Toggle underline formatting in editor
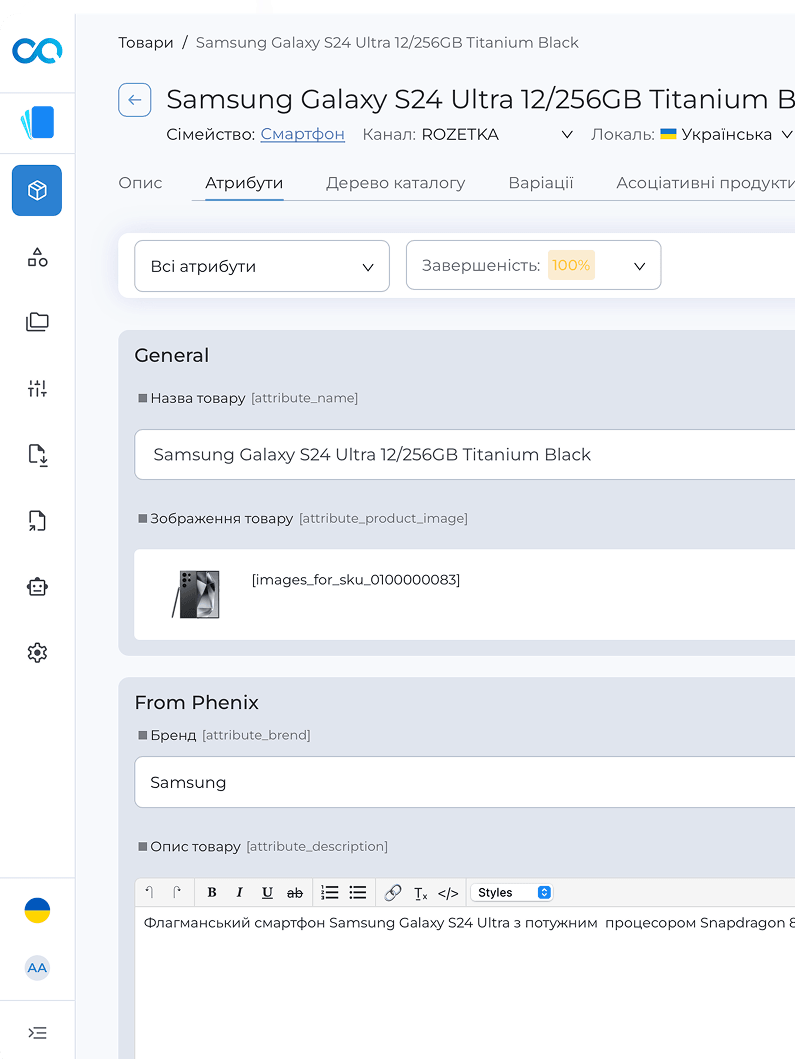Screen dimensions: 795x1059 pyautogui.click(x=267, y=892)
